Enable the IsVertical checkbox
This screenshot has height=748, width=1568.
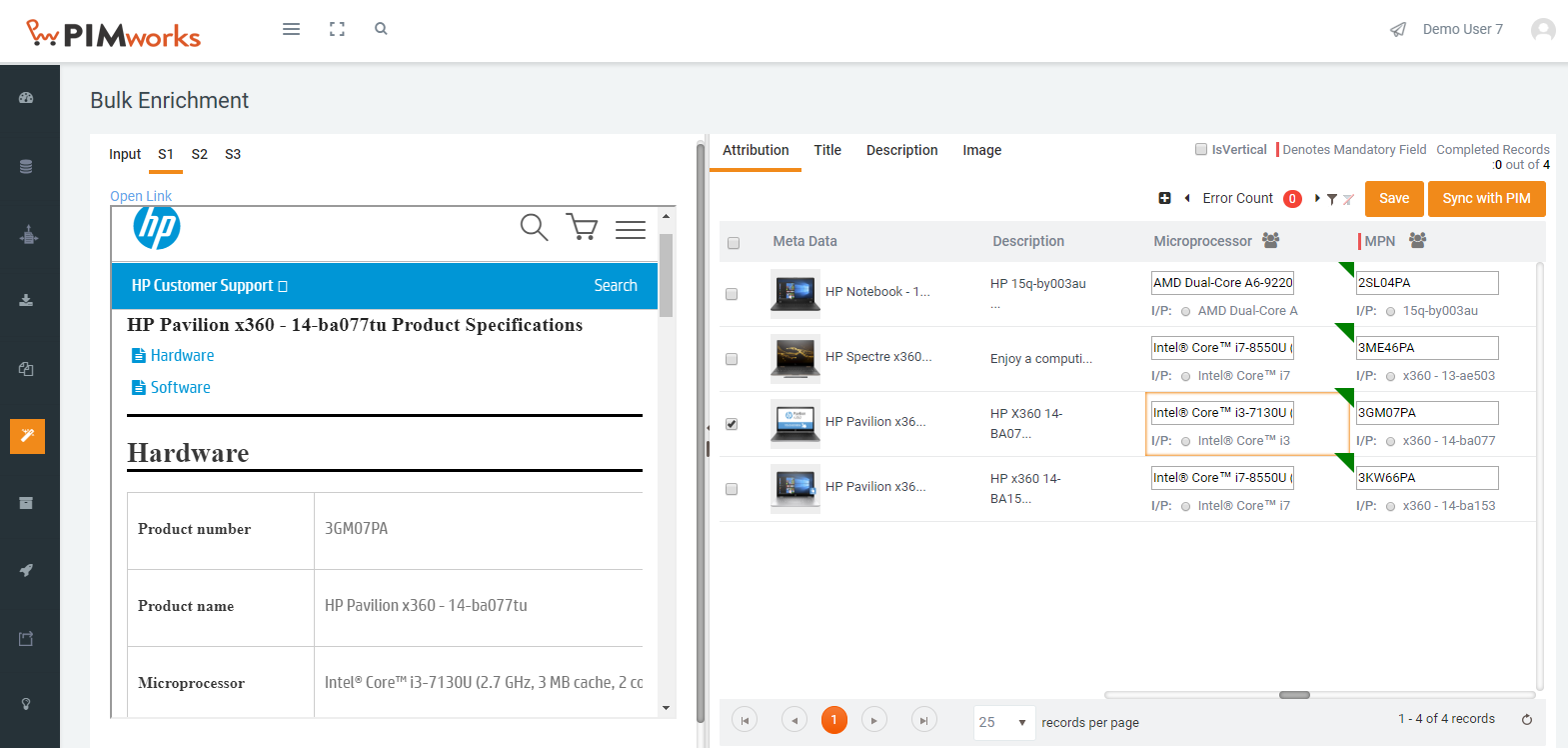[1201, 149]
